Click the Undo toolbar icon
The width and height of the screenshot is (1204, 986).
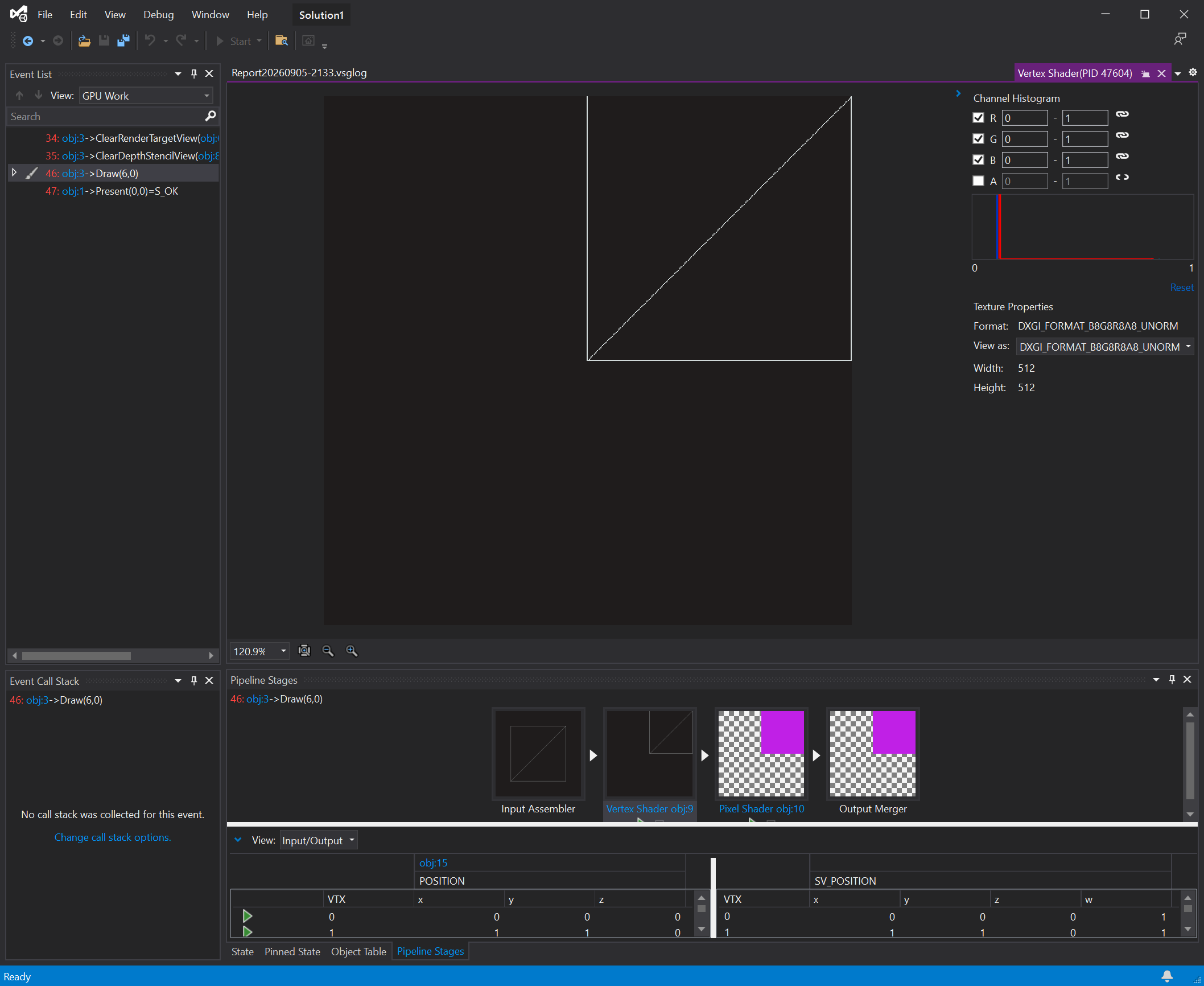coord(150,41)
